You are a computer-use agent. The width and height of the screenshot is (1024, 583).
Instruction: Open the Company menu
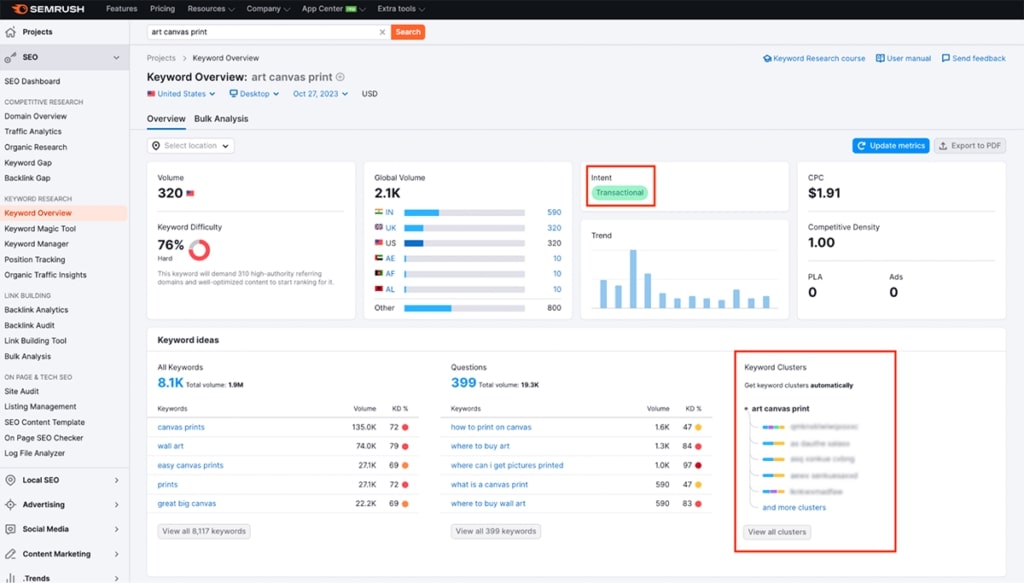268,9
